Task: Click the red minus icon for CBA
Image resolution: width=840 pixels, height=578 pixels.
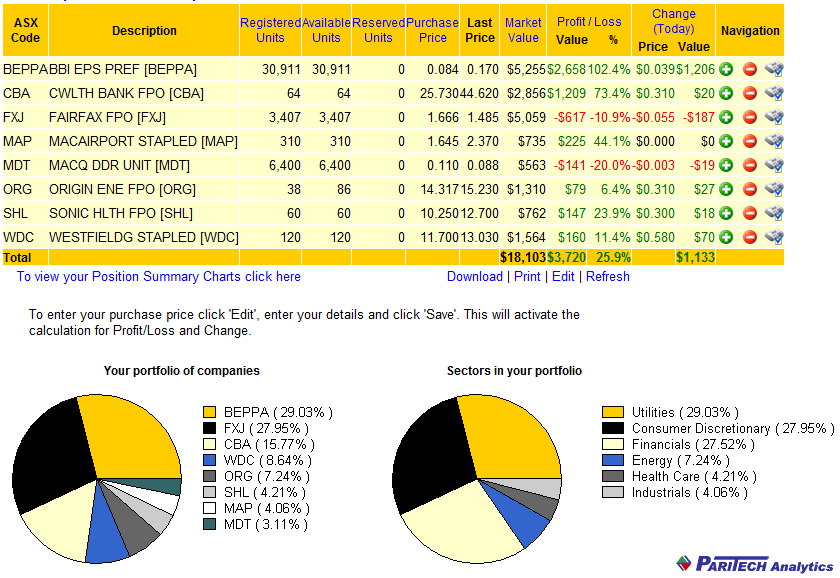Action: click(749, 93)
